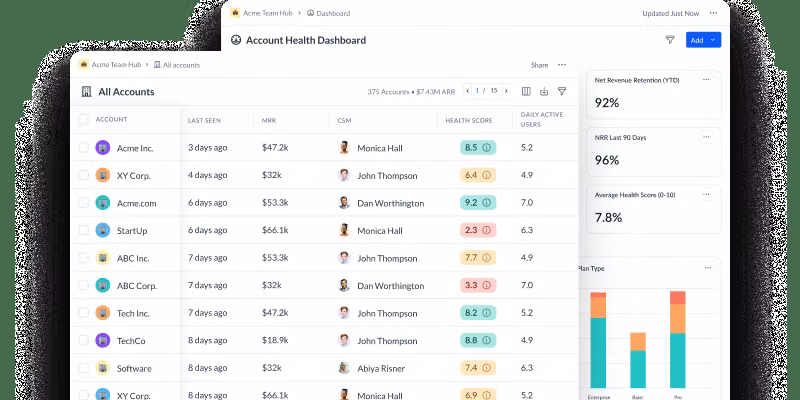
Task: Open the three-dot menu beside Updated Just Now
Action: pyautogui.click(x=713, y=14)
